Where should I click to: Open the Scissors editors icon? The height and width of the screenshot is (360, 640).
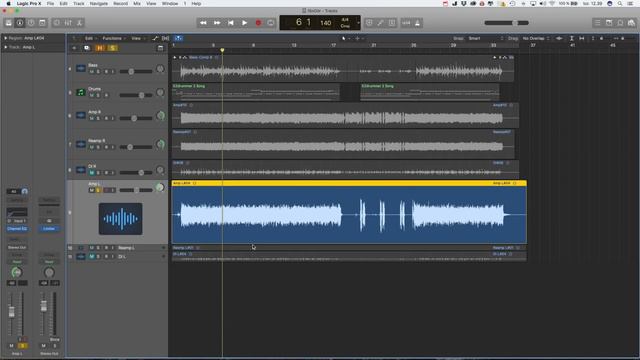tap(80, 23)
